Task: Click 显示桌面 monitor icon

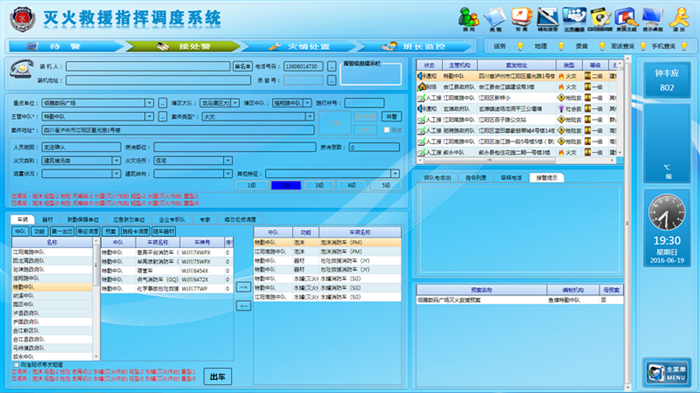Action: click(x=652, y=18)
